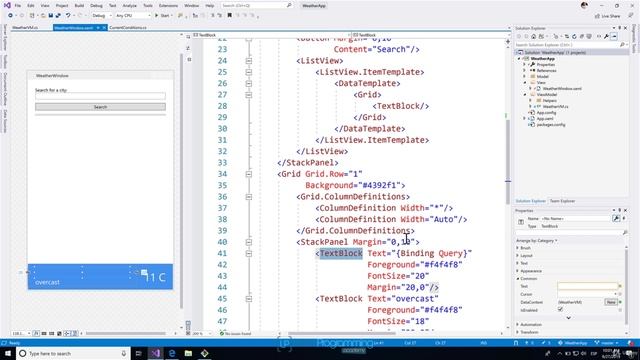
Task: Click the Visual Studio taskbar icon
Action: click(x=156, y=353)
